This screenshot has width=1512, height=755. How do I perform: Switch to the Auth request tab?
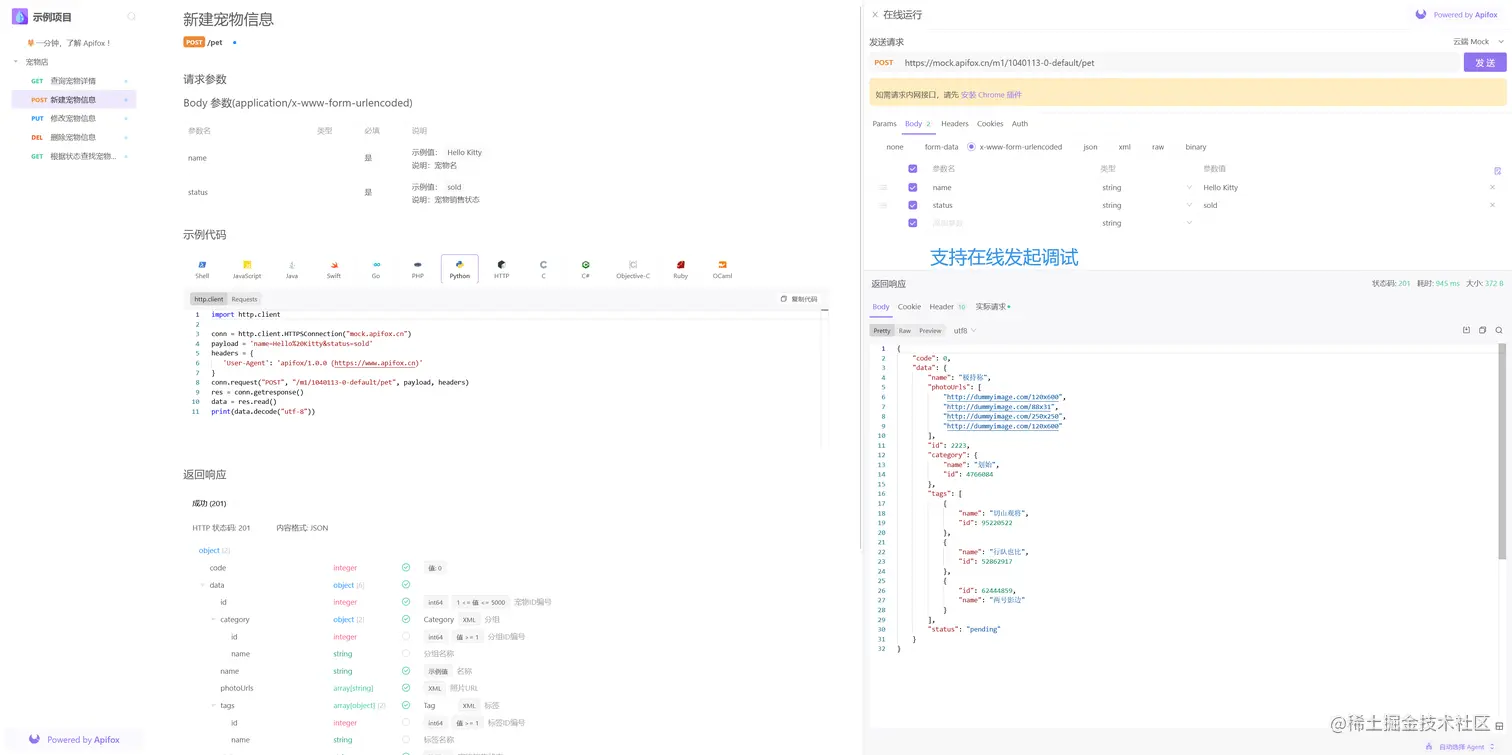[x=1019, y=124]
